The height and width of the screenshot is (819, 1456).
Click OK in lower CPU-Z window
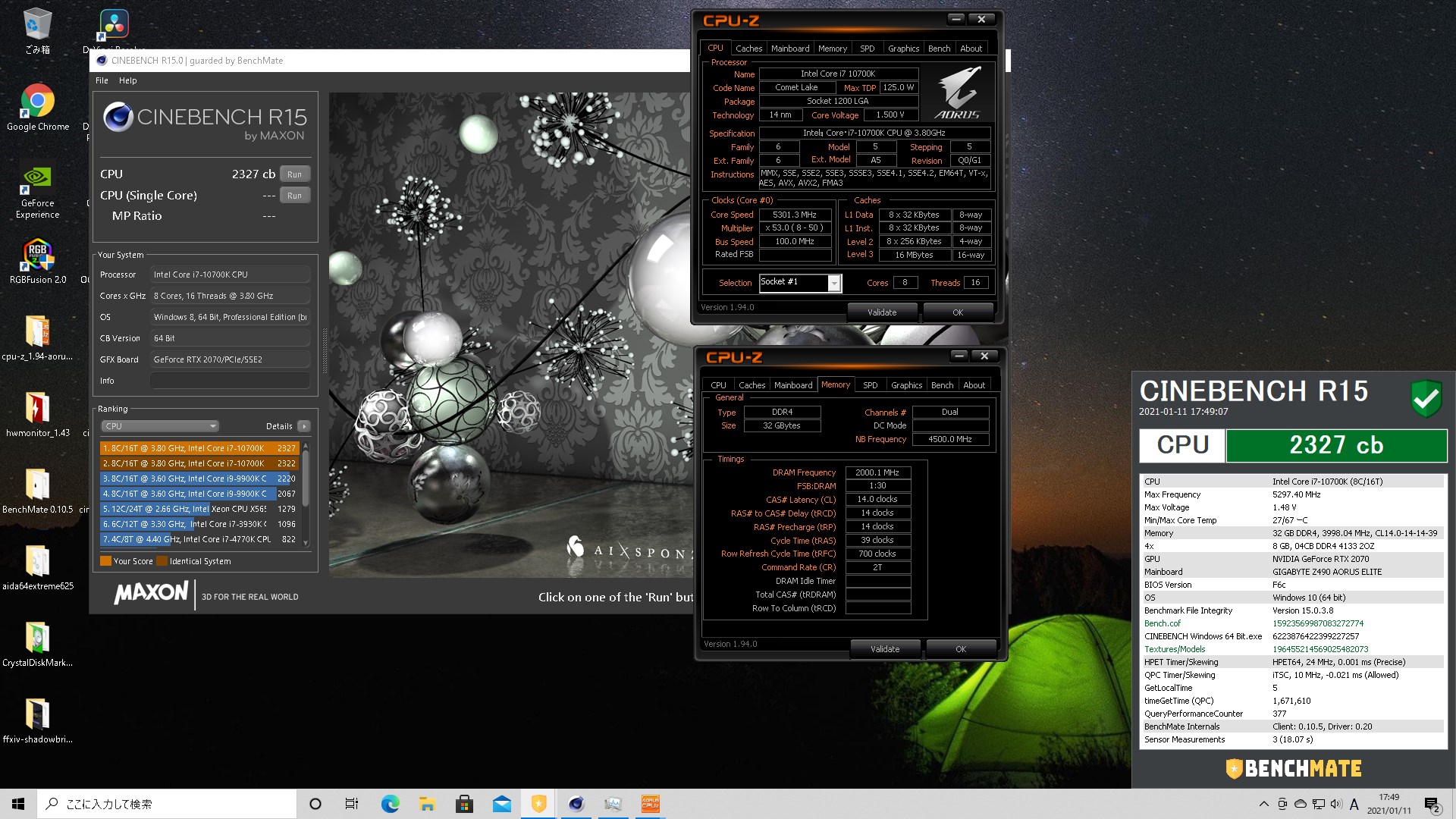tap(961, 649)
